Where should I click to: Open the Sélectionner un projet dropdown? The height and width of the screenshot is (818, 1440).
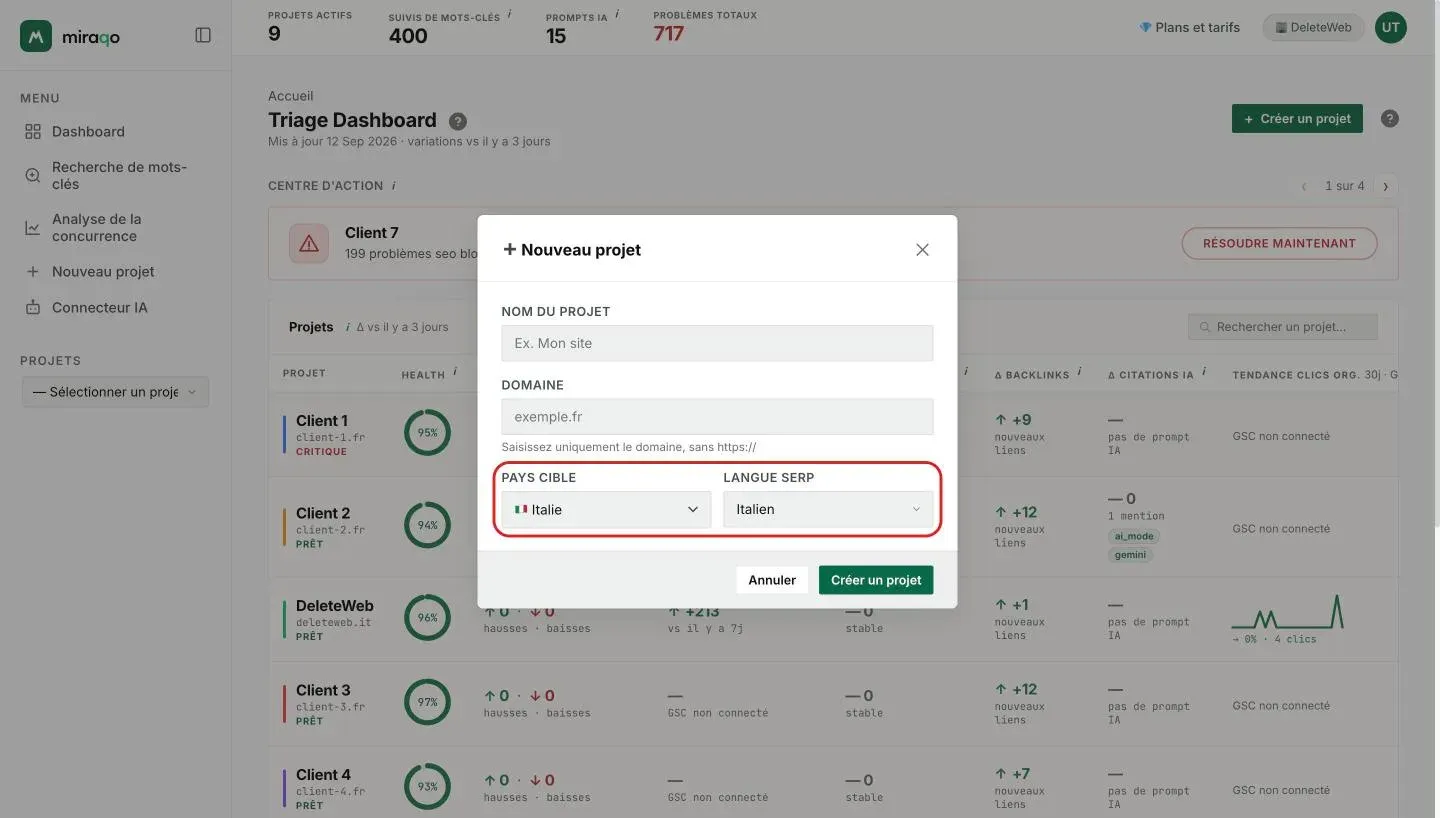click(116, 392)
